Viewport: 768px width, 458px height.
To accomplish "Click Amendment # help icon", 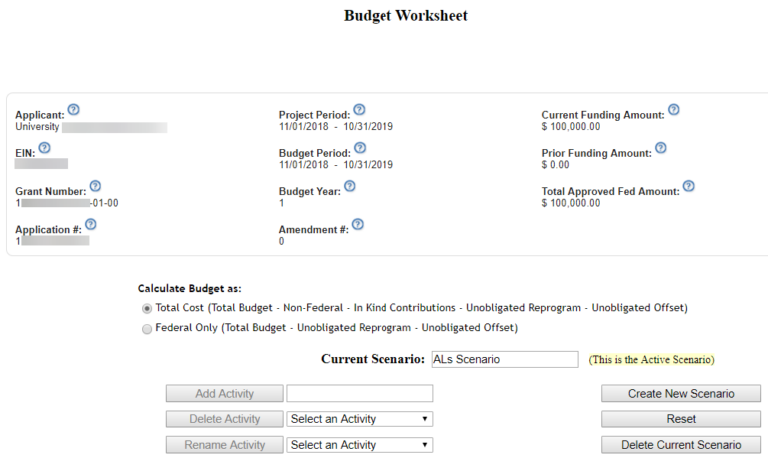I will tap(357, 224).
